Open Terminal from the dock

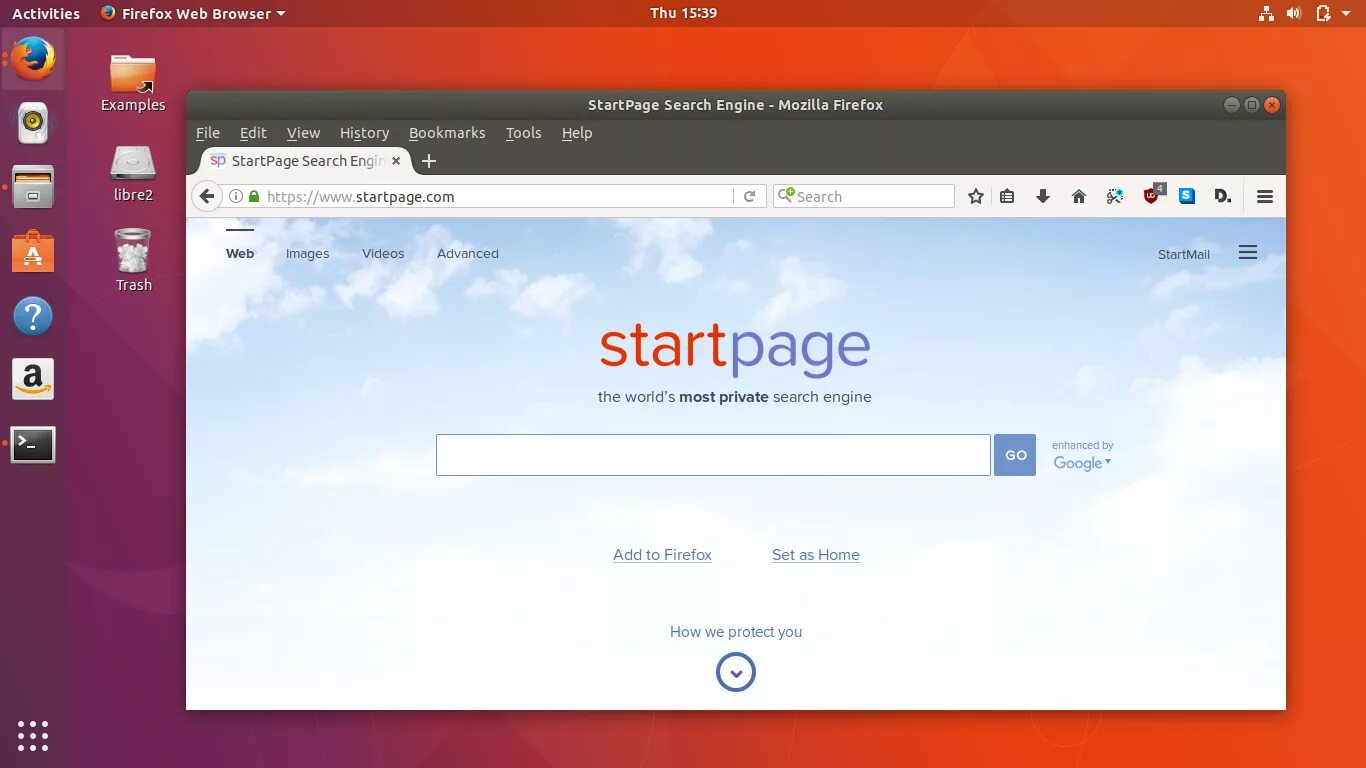pos(33,445)
